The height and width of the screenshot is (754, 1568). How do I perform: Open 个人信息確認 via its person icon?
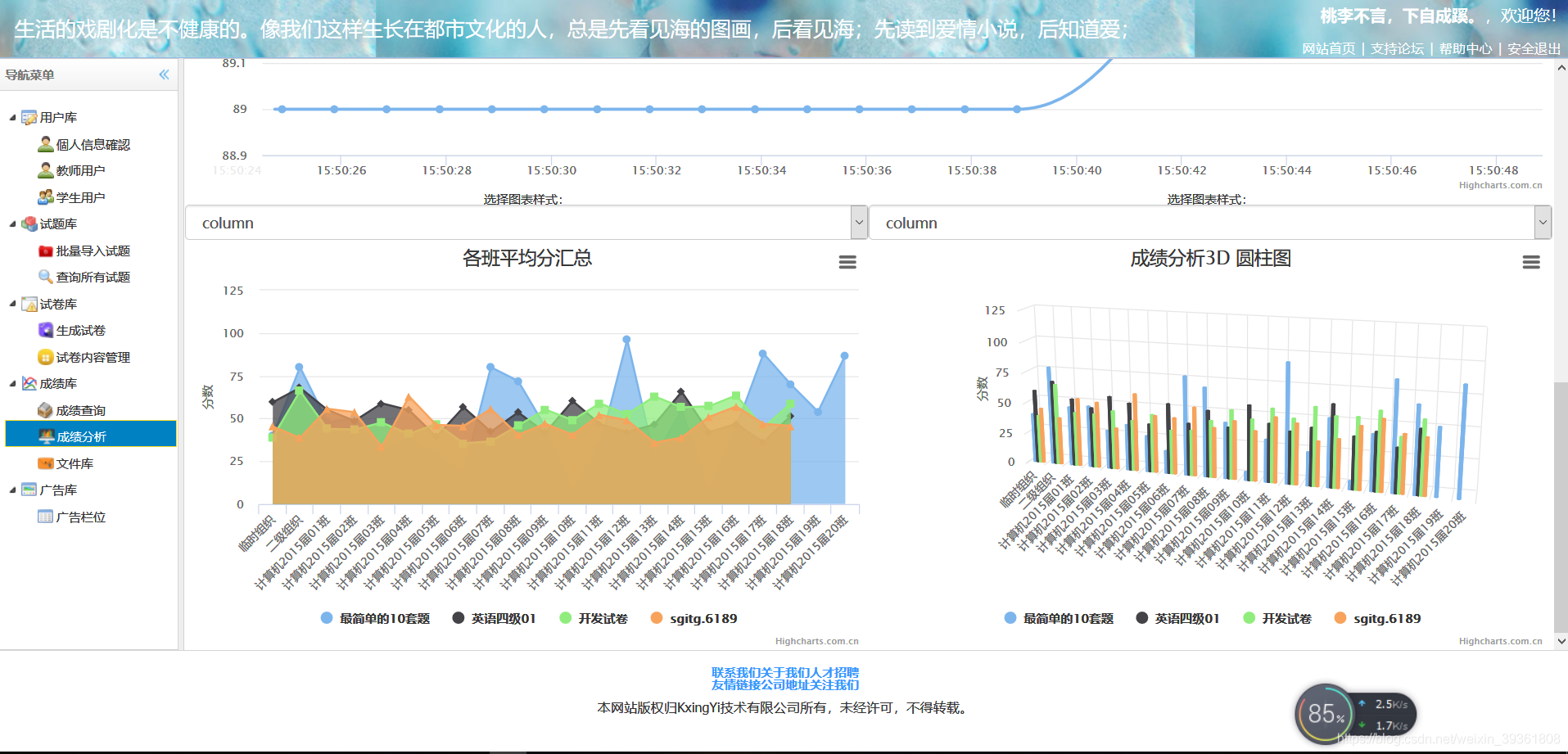(x=45, y=144)
